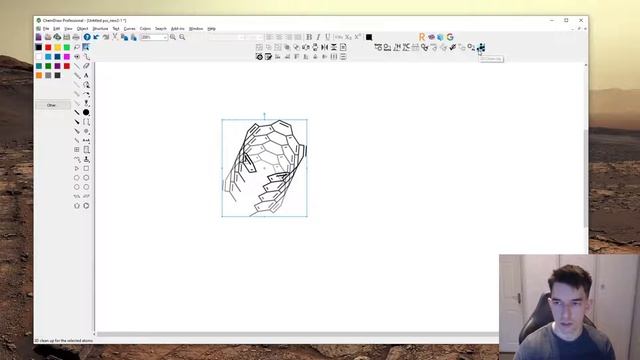Click the Help question mark icon
The height and width of the screenshot is (360, 640).
(87, 37)
